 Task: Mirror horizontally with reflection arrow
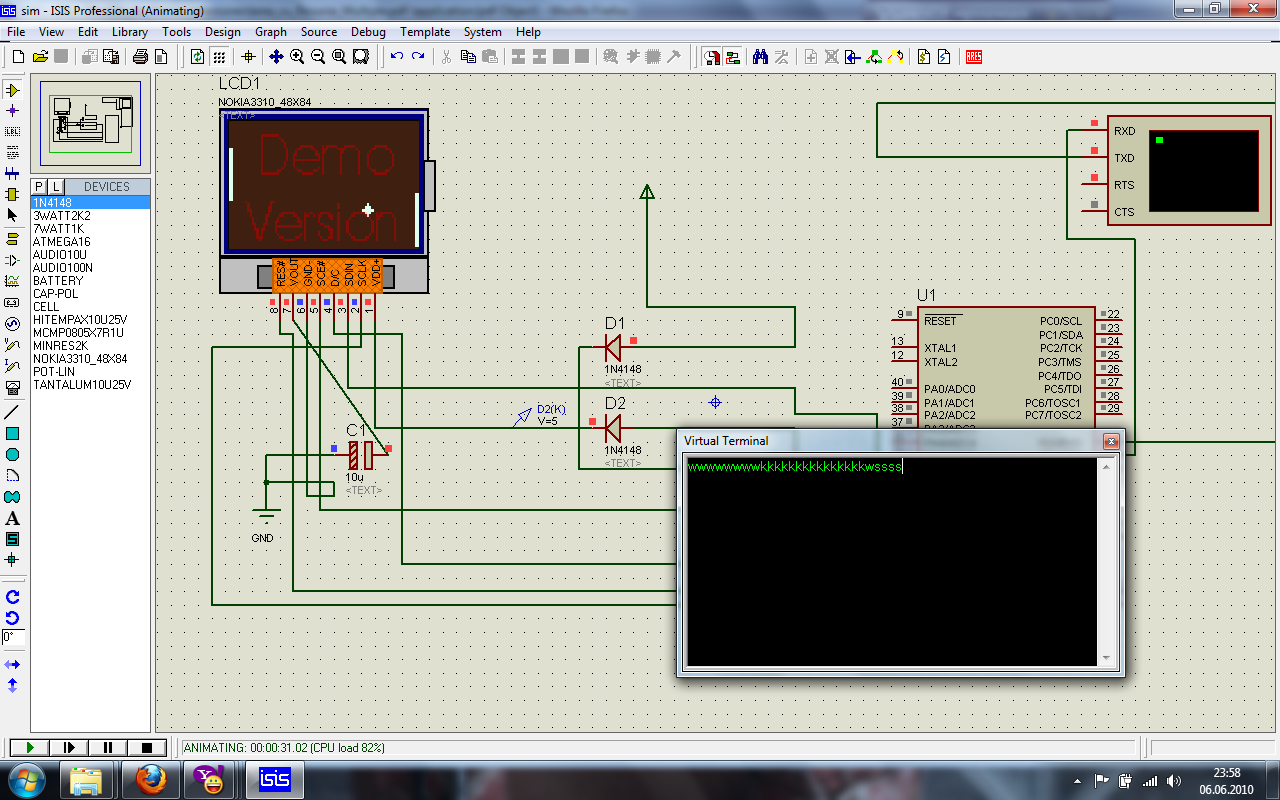tap(13, 664)
